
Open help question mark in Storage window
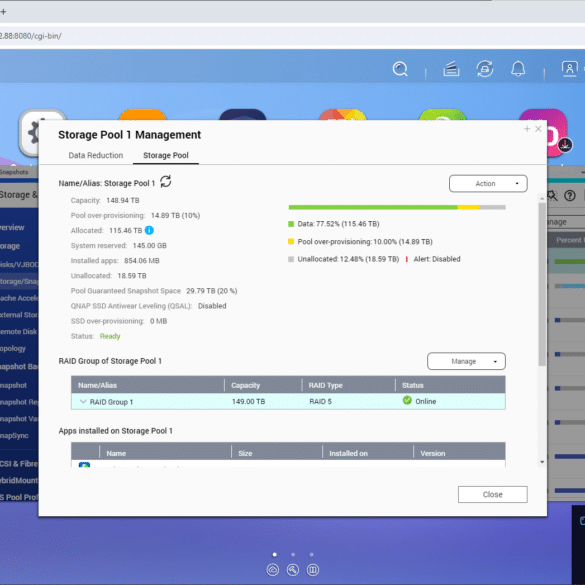pyautogui.click(x=570, y=195)
